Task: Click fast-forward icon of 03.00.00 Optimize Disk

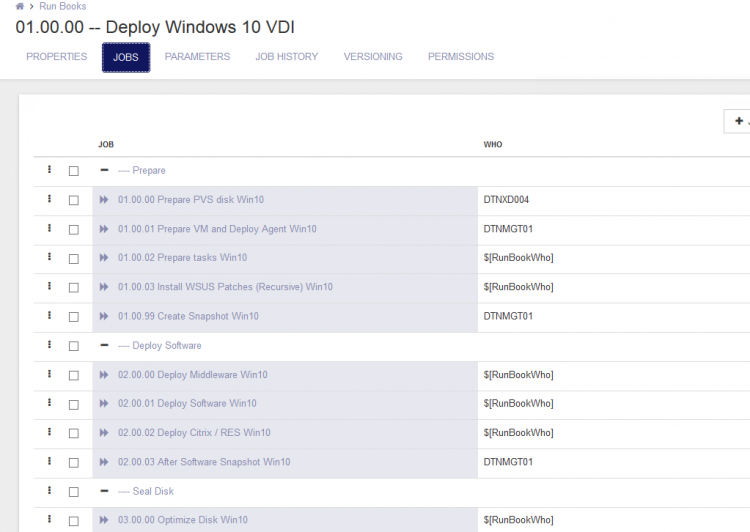Action: 104,520
